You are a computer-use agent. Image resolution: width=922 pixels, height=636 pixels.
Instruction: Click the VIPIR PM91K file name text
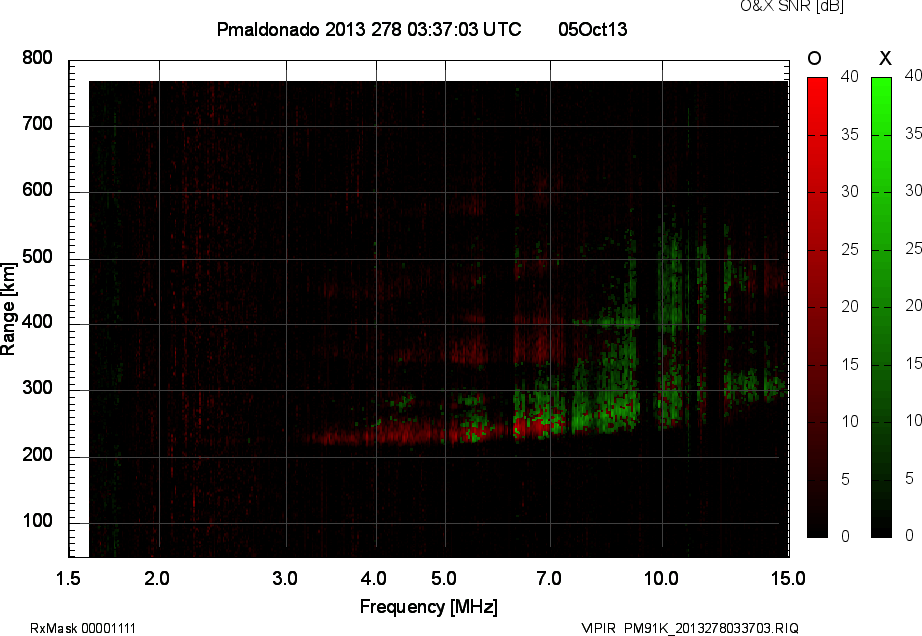[x=690, y=628]
